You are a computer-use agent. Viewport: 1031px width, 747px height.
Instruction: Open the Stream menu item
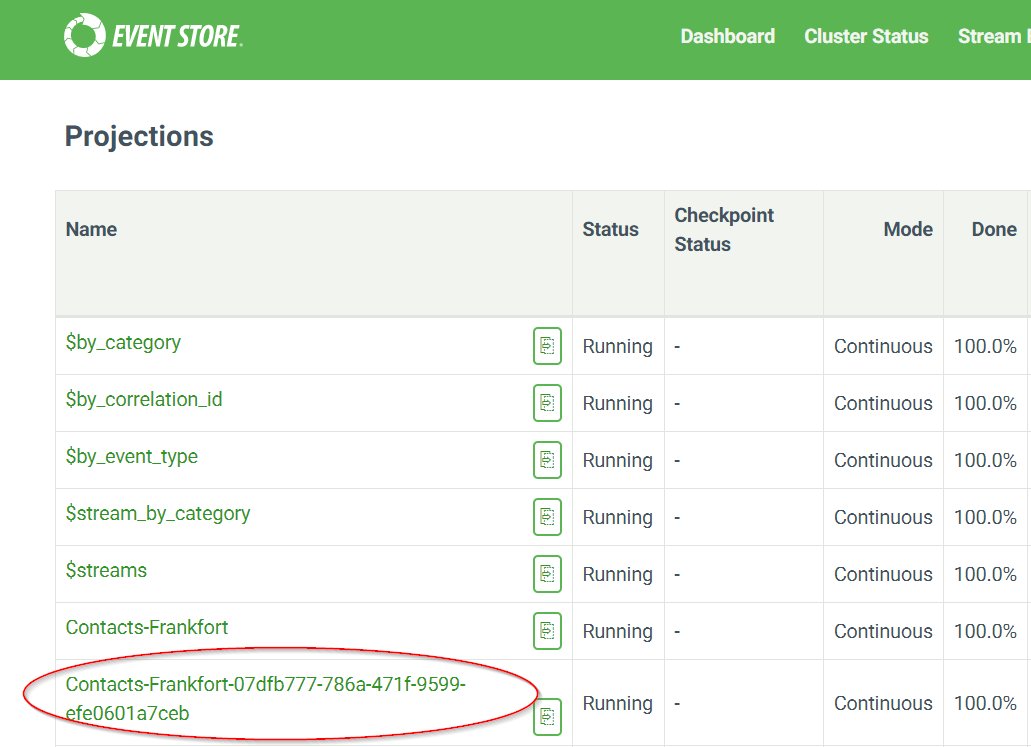click(994, 36)
